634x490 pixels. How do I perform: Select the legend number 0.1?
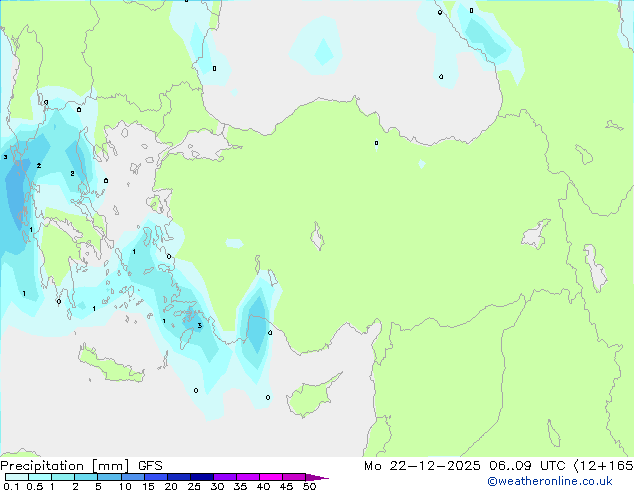(11, 486)
